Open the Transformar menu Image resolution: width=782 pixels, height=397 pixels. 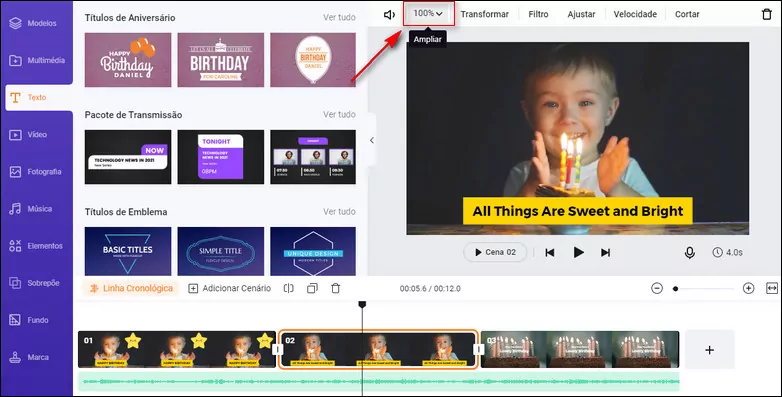pyautogui.click(x=484, y=14)
